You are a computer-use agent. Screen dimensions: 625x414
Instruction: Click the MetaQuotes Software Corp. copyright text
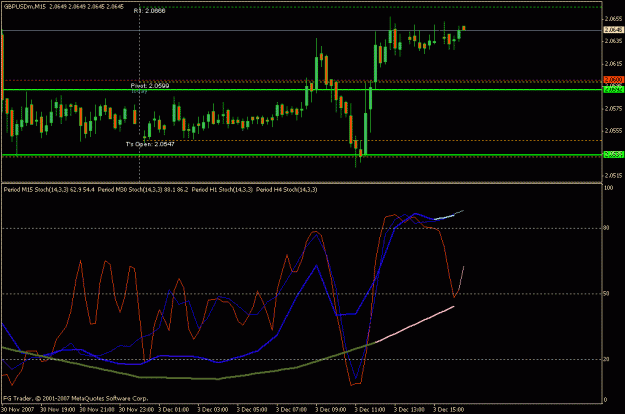(76, 398)
